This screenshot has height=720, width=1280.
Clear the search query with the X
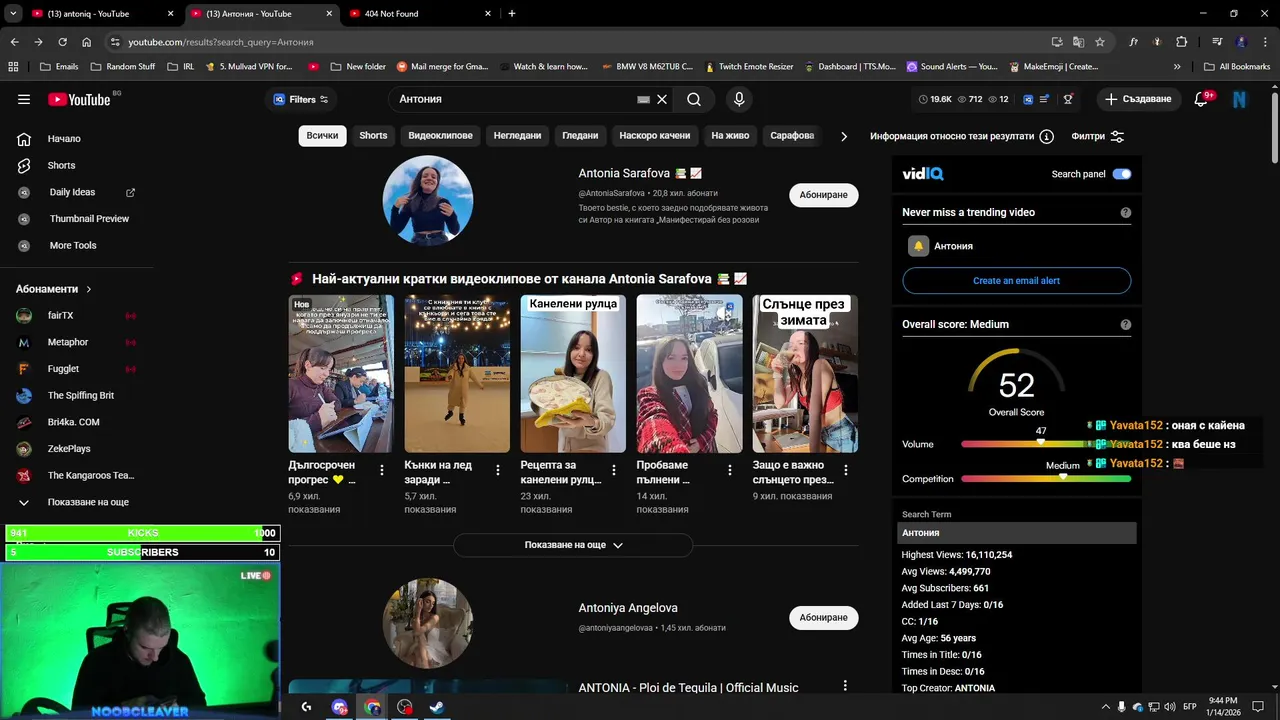click(x=662, y=99)
